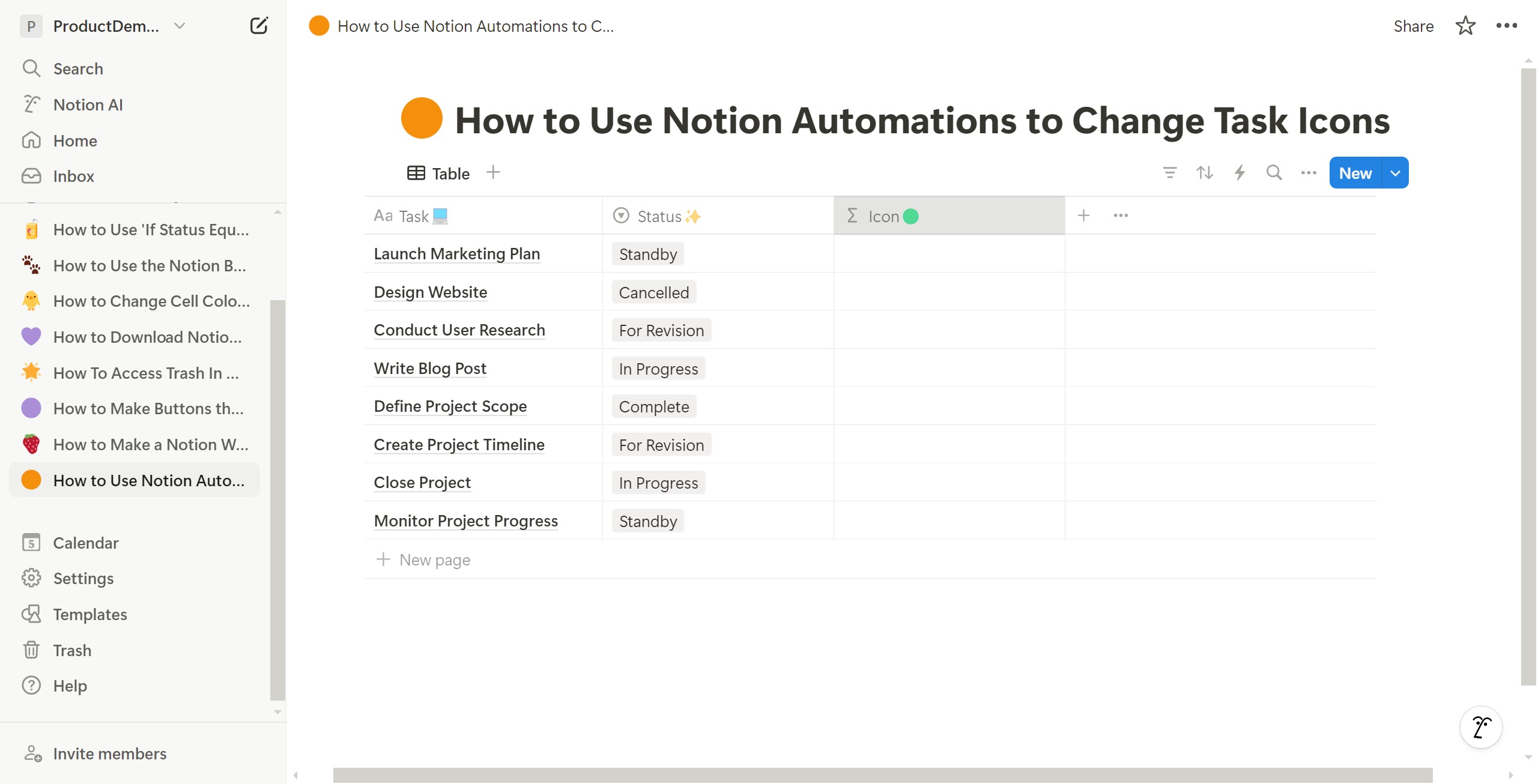
Task: Change the orange circle page icon
Action: (x=422, y=118)
